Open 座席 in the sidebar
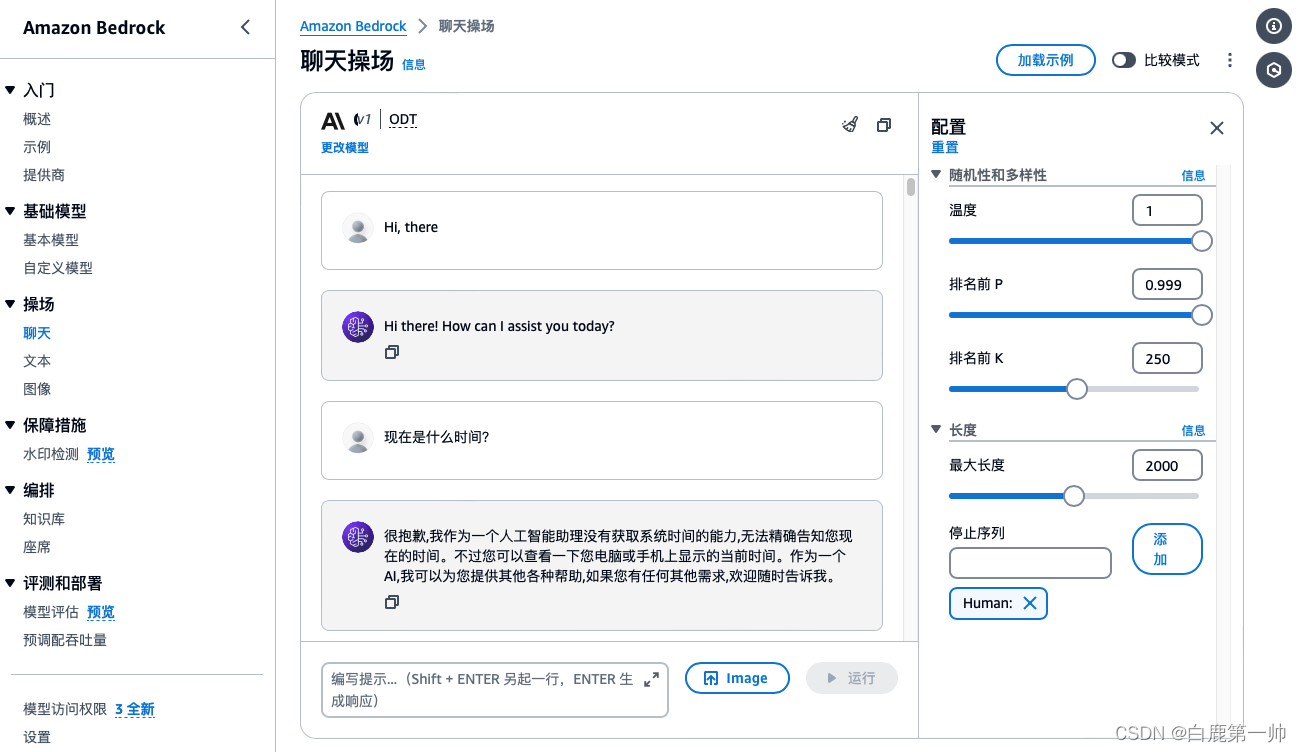1301x752 pixels. pos(37,547)
